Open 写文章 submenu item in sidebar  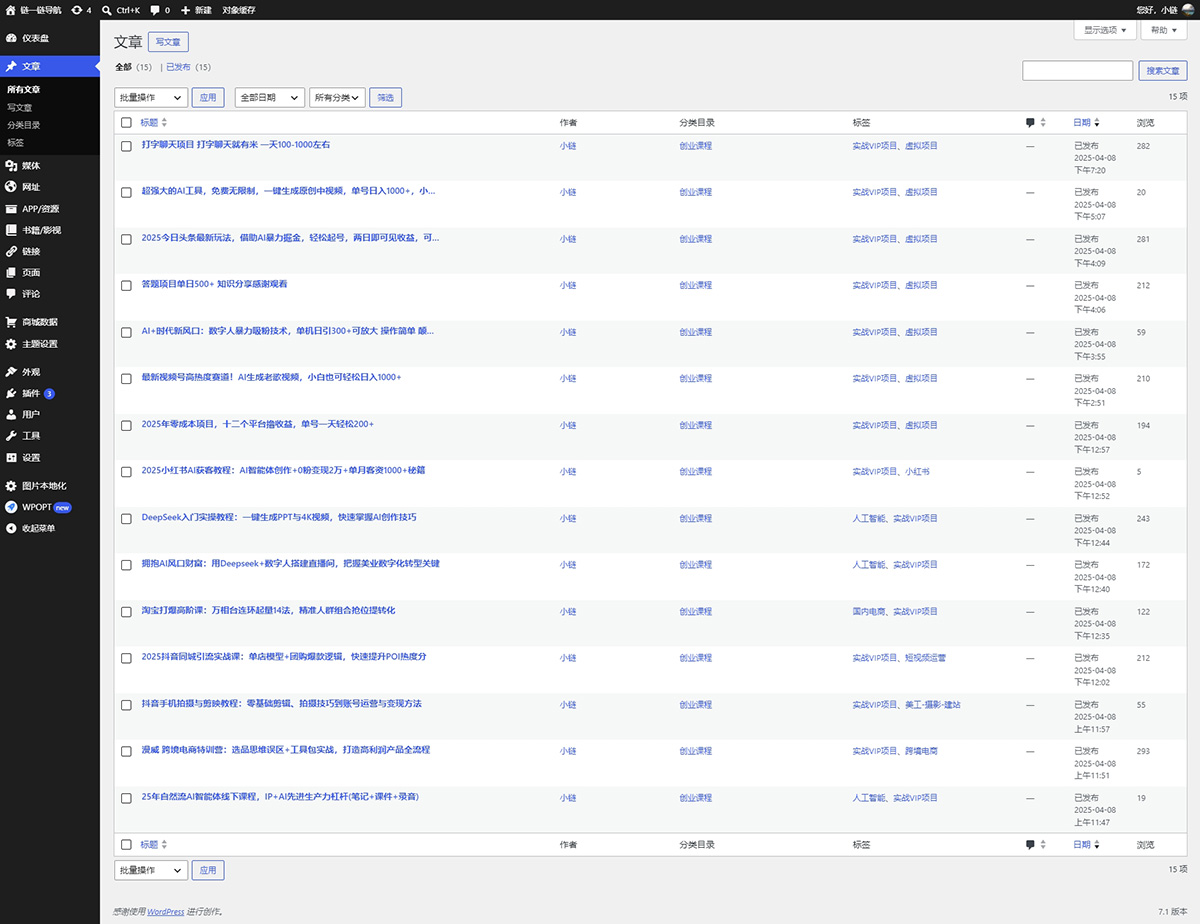pos(19,107)
